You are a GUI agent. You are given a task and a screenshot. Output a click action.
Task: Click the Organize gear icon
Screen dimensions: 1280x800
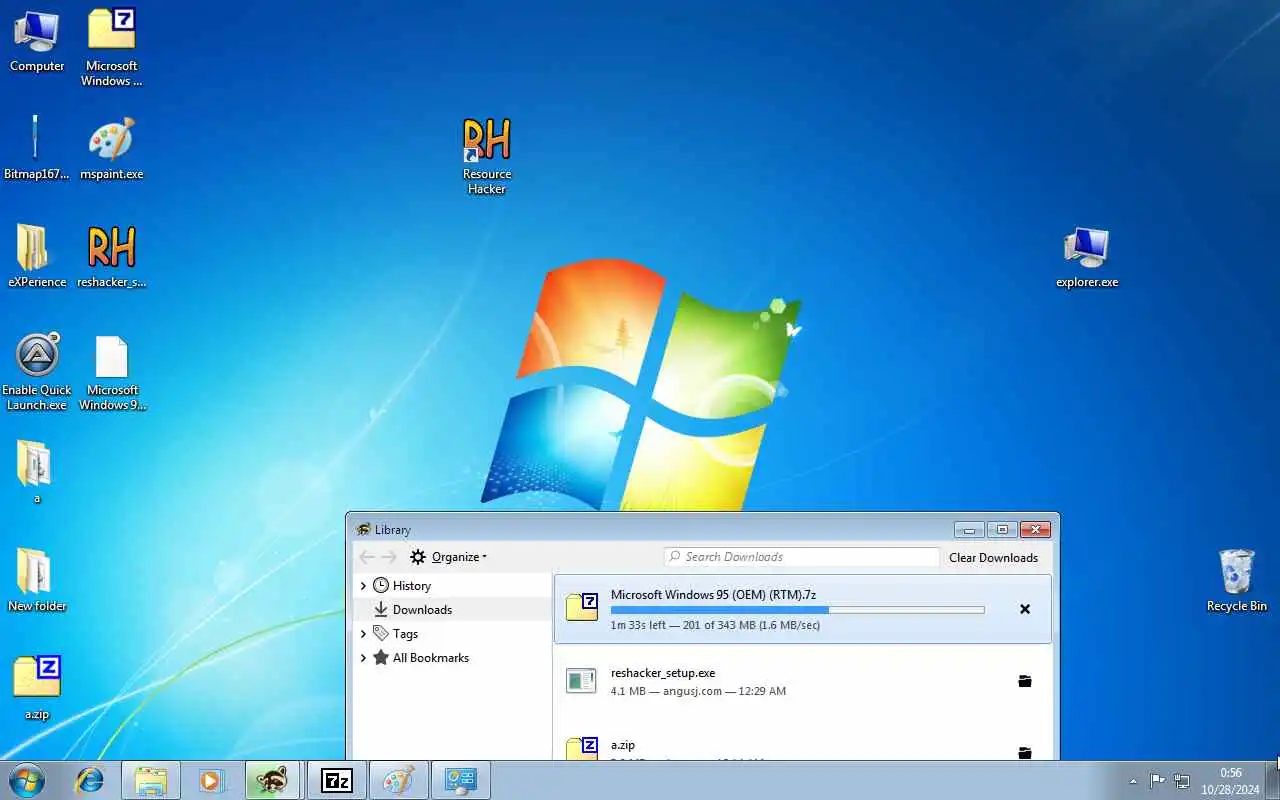pyautogui.click(x=418, y=557)
